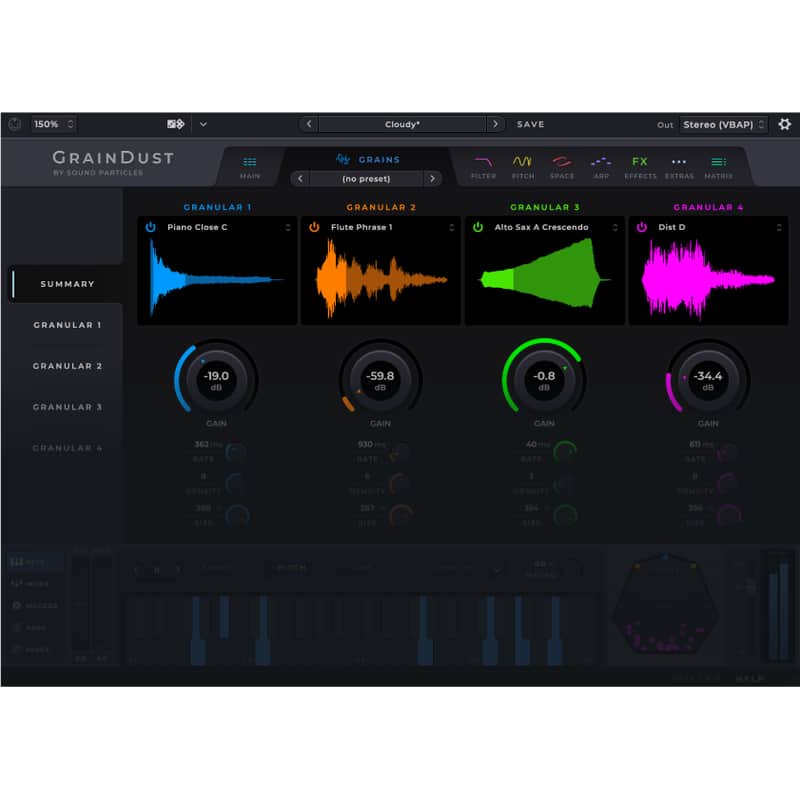Image resolution: width=800 pixels, height=800 pixels.
Task: Toggle Granular 3 power button
Action: pyautogui.click(x=478, y=227)
